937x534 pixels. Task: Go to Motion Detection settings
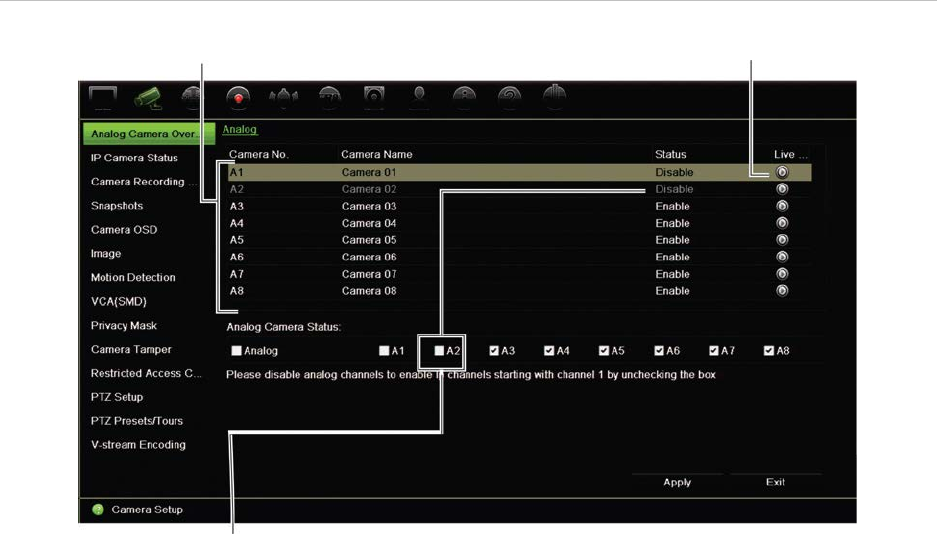pyautogui.click(x=133, y=277)
